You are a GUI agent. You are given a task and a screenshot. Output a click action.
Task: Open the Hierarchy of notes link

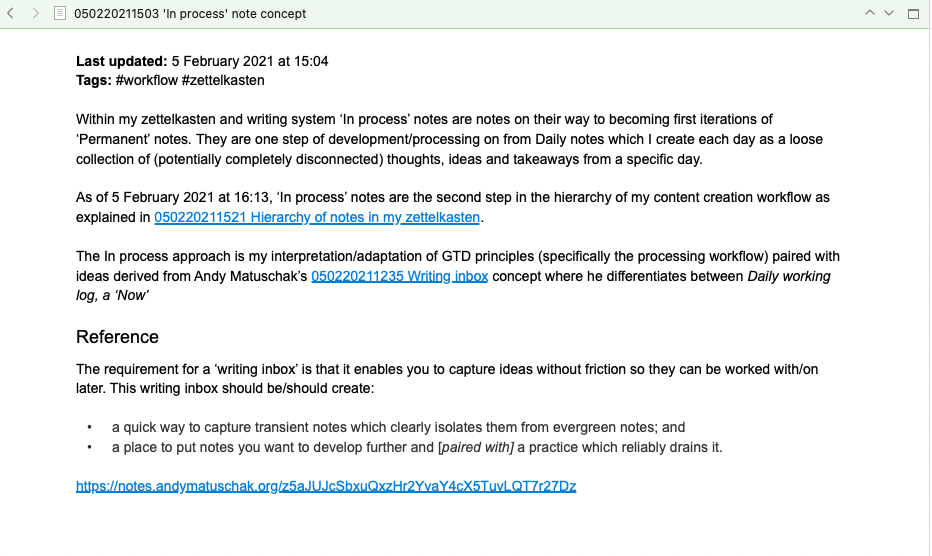tap(317, 218)
